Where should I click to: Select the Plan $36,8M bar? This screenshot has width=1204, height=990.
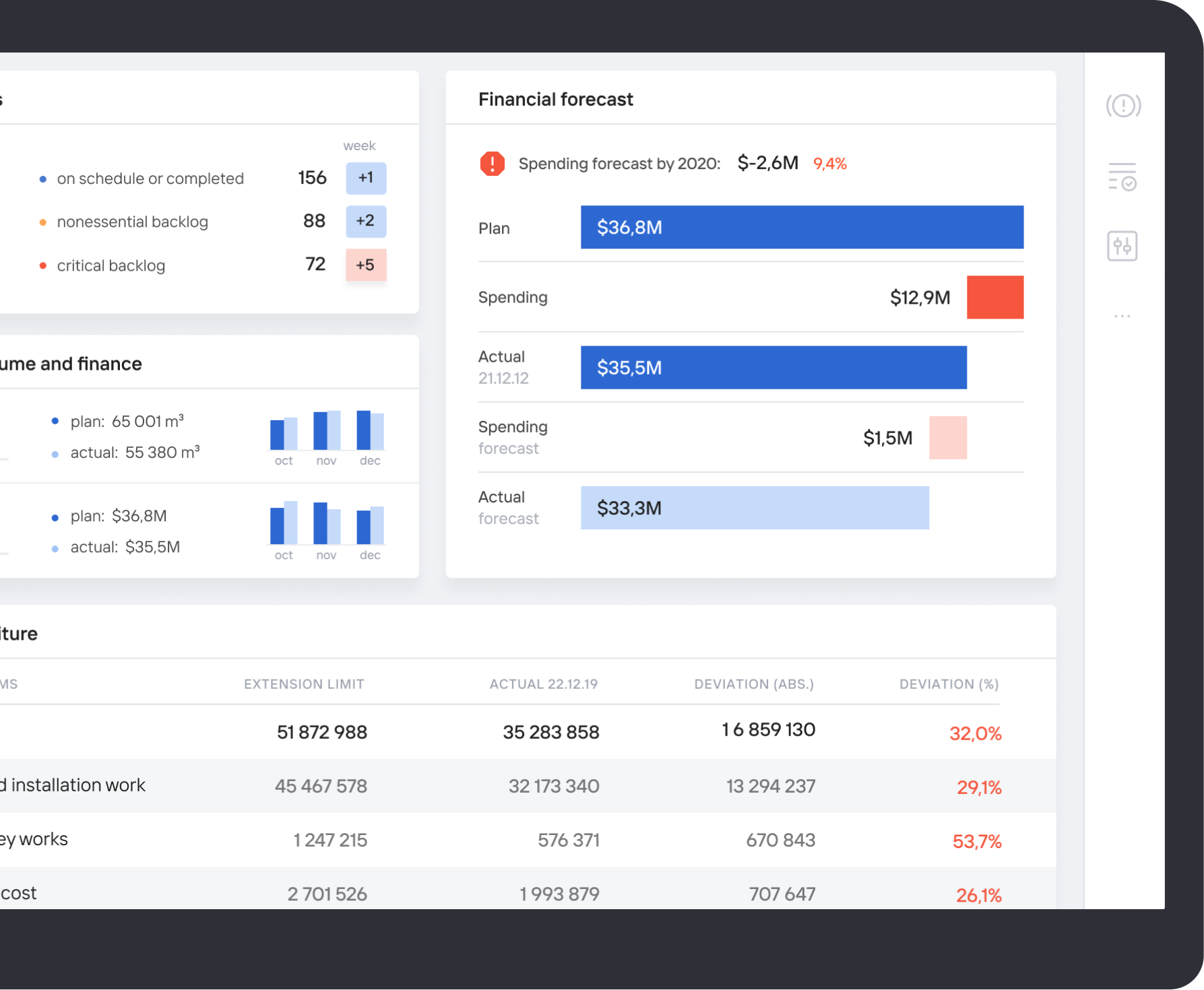click(802, 228)
